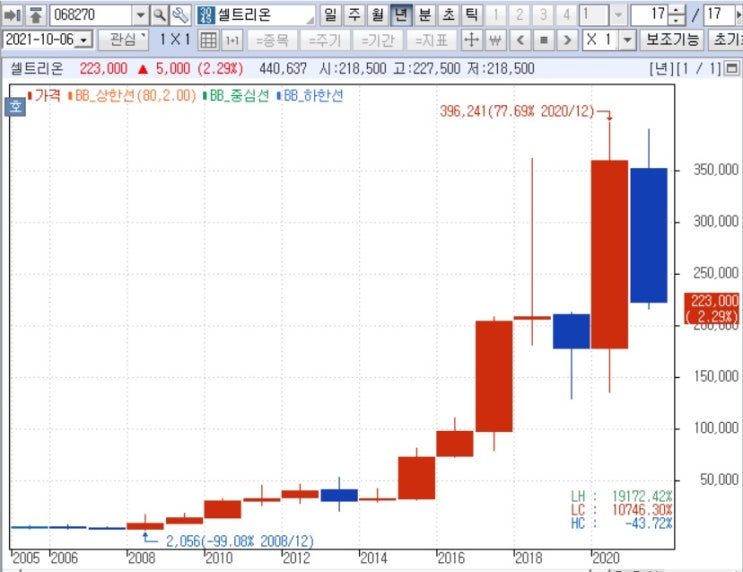Select interval preset 1

[496, 15]
